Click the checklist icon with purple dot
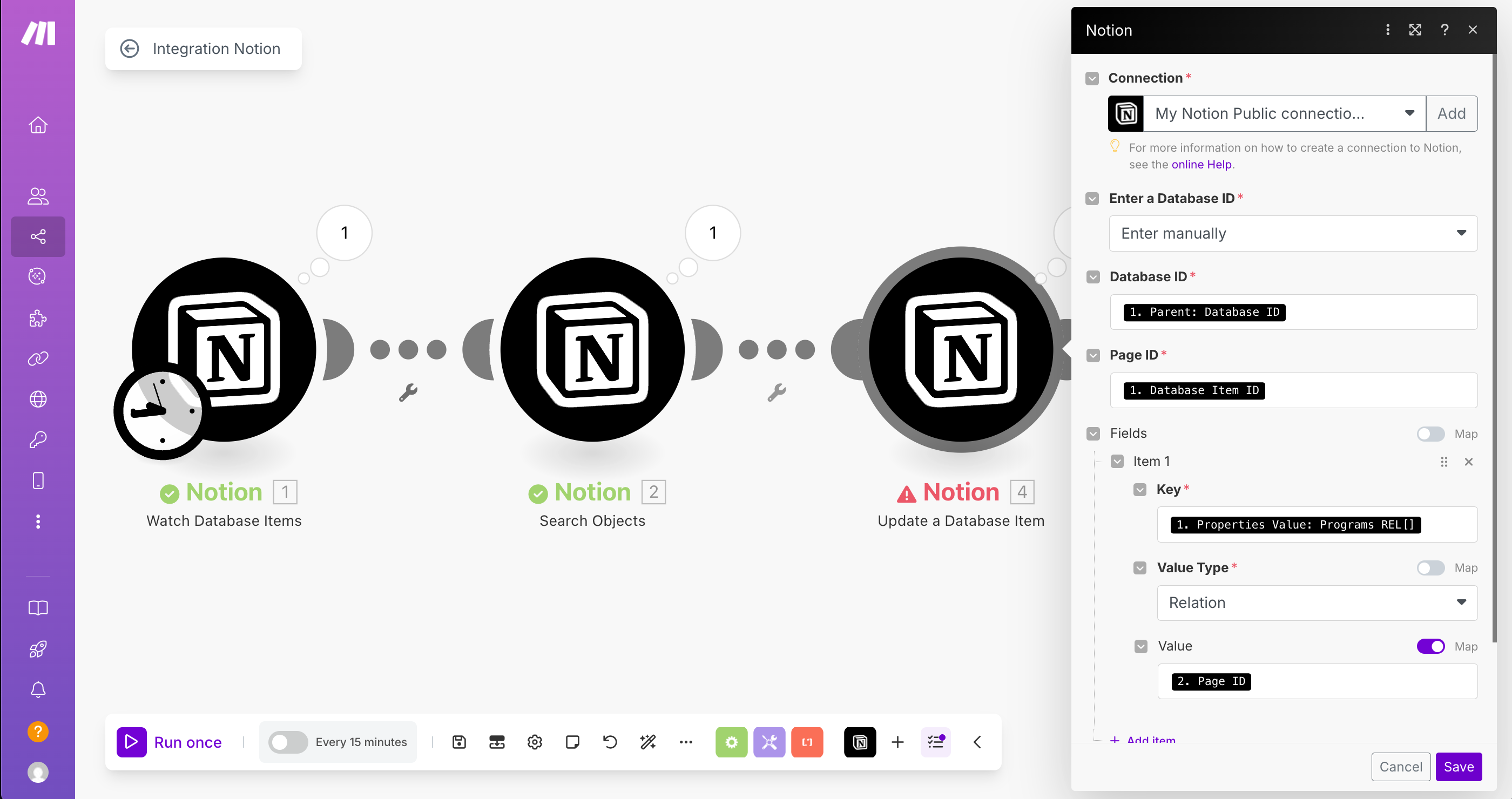Screen dimensions: 1512x799 [936, 742]
